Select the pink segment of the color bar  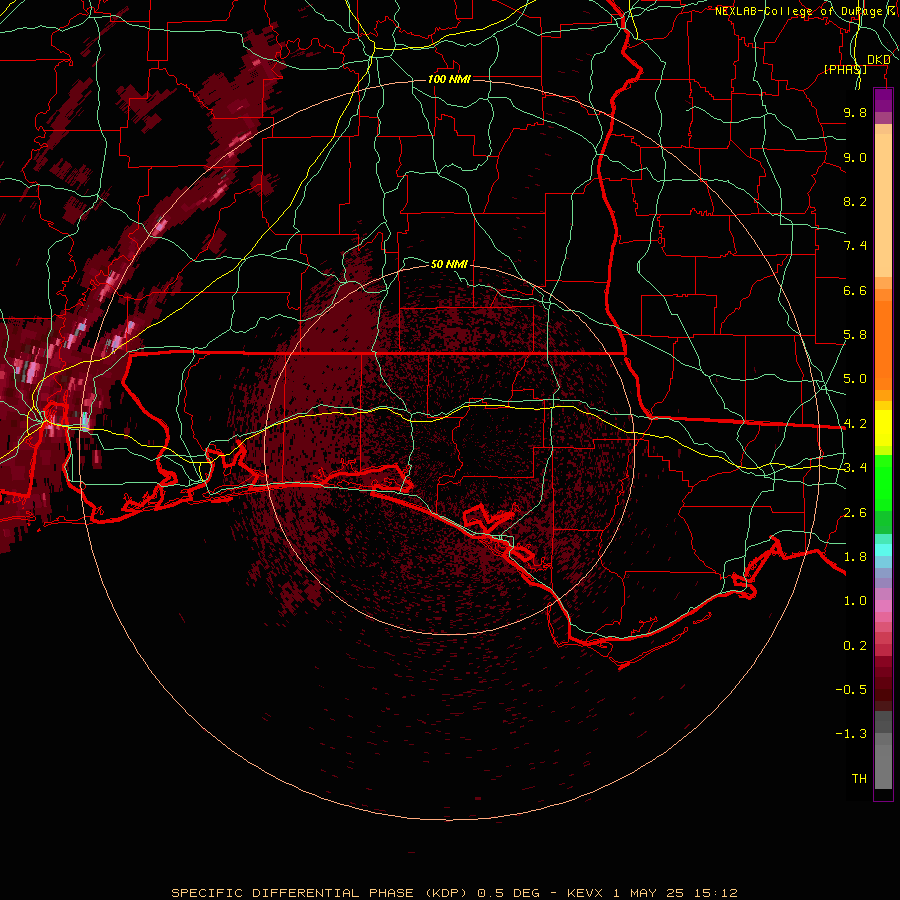coord(883,606)
